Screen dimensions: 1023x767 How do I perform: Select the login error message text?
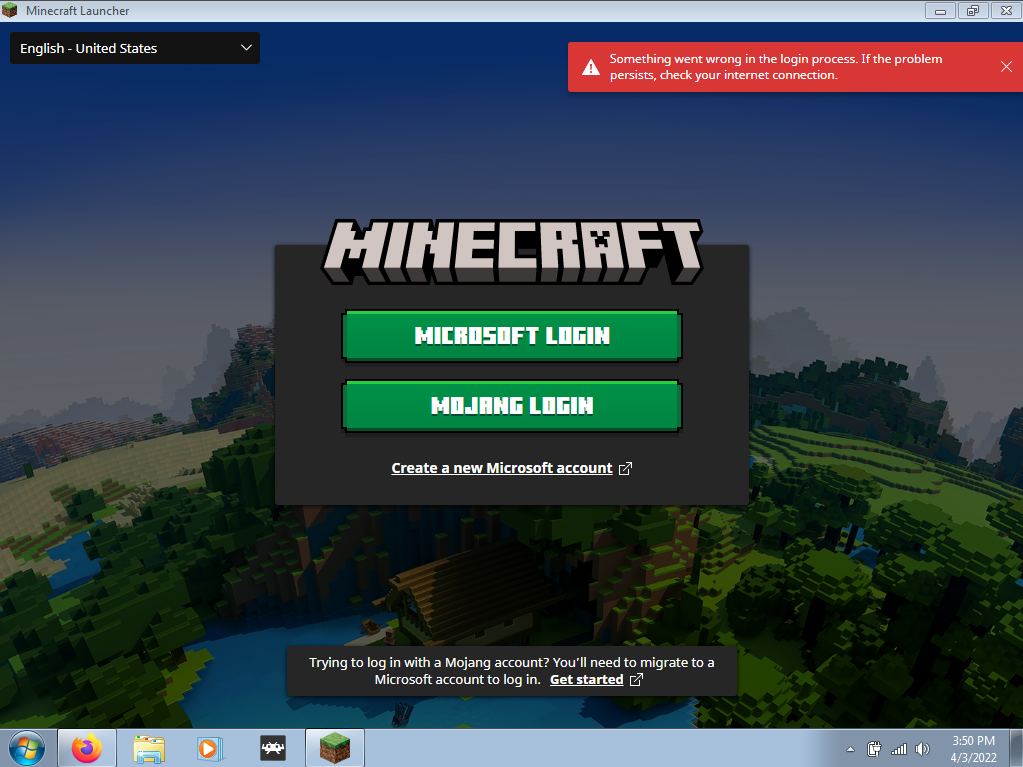coord(776,67)
